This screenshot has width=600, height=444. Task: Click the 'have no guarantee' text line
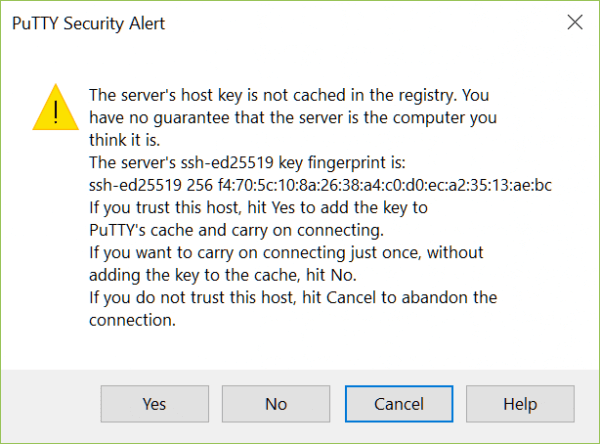293,118
